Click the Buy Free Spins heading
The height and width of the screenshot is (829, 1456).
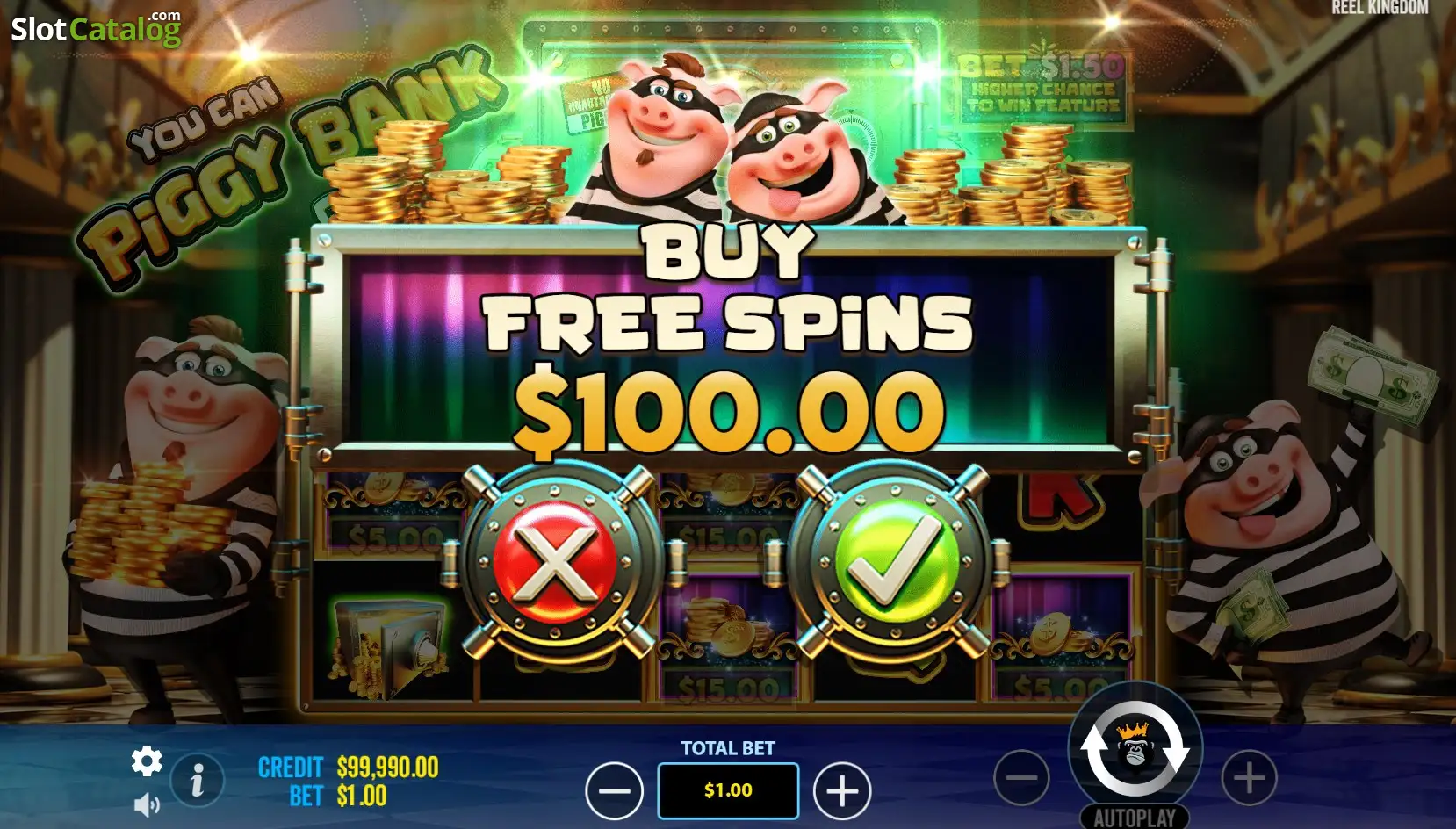pyautogui.click(x=728, y=290)
